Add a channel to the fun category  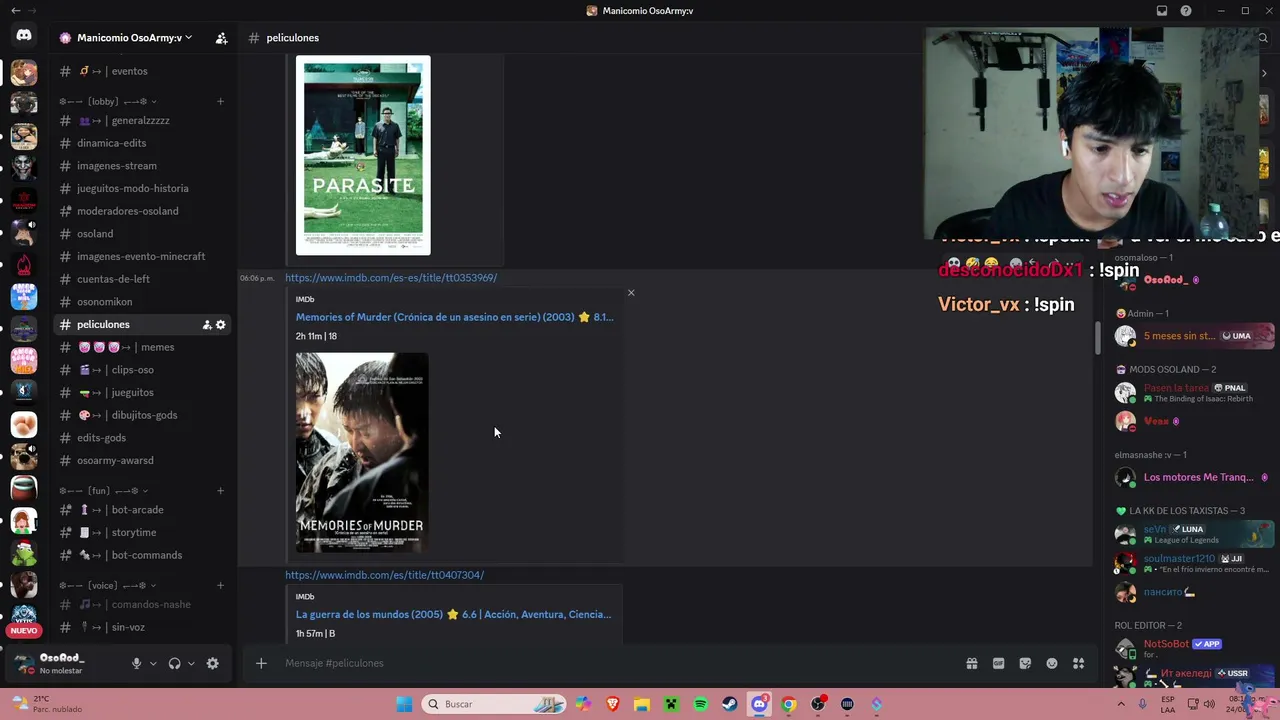220,491
